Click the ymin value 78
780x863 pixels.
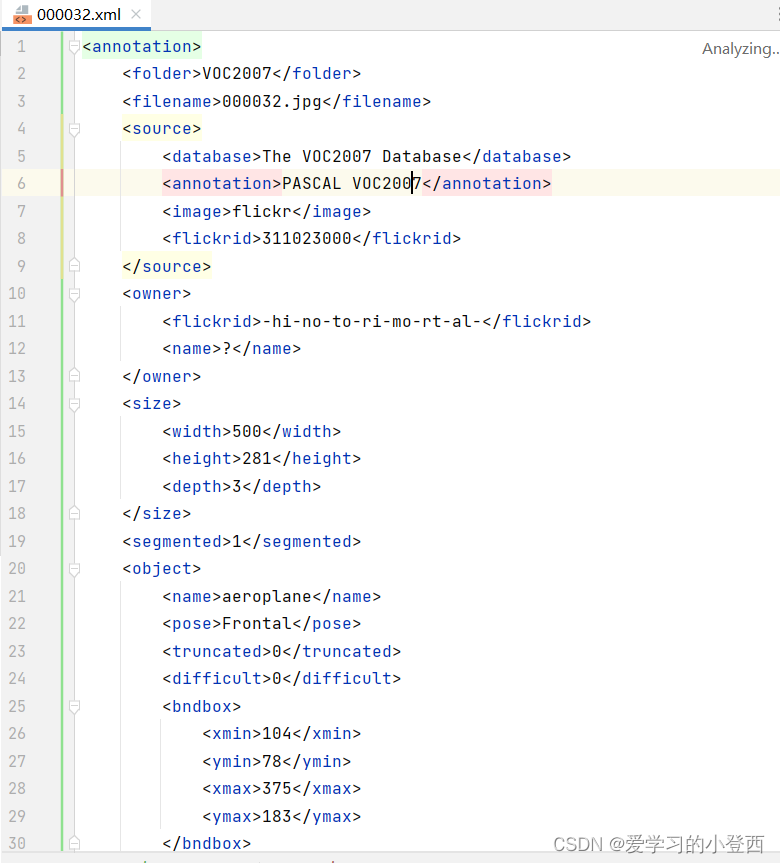point(272,762)
